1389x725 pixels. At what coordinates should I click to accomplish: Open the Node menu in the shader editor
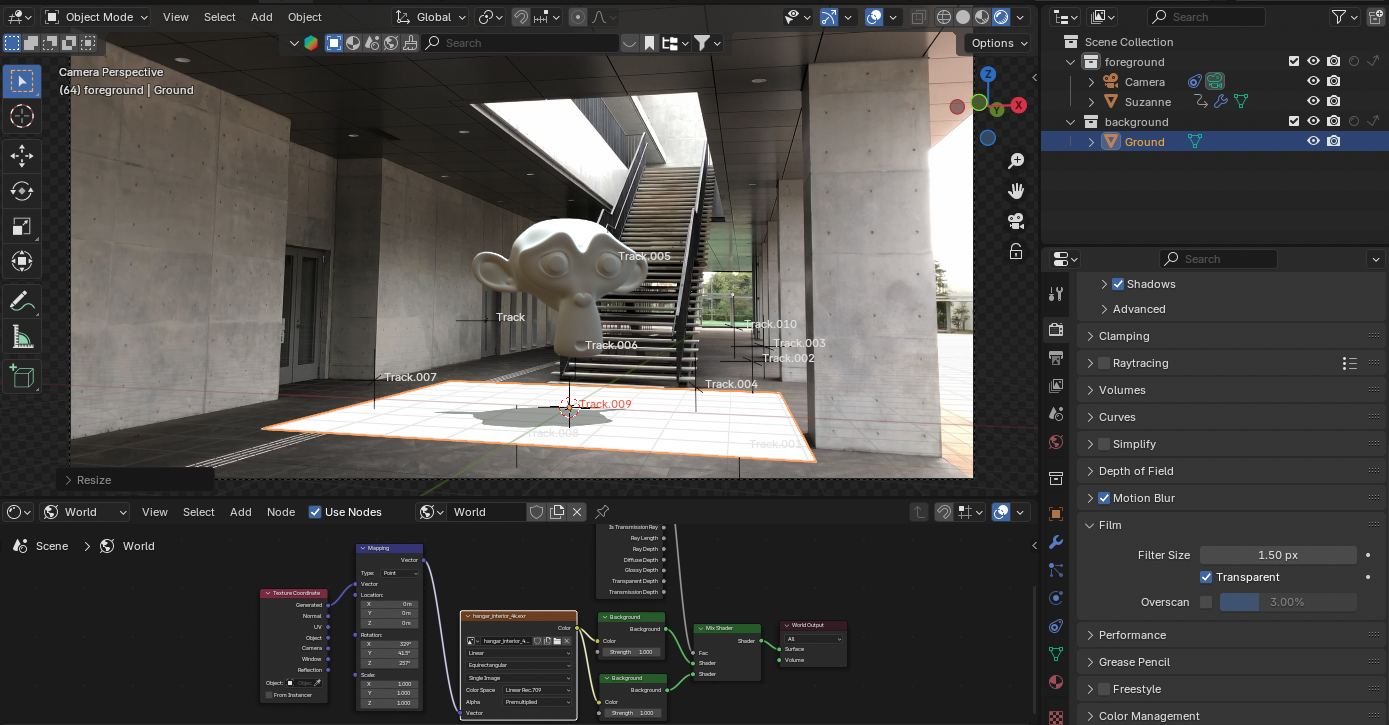[281, 512]
